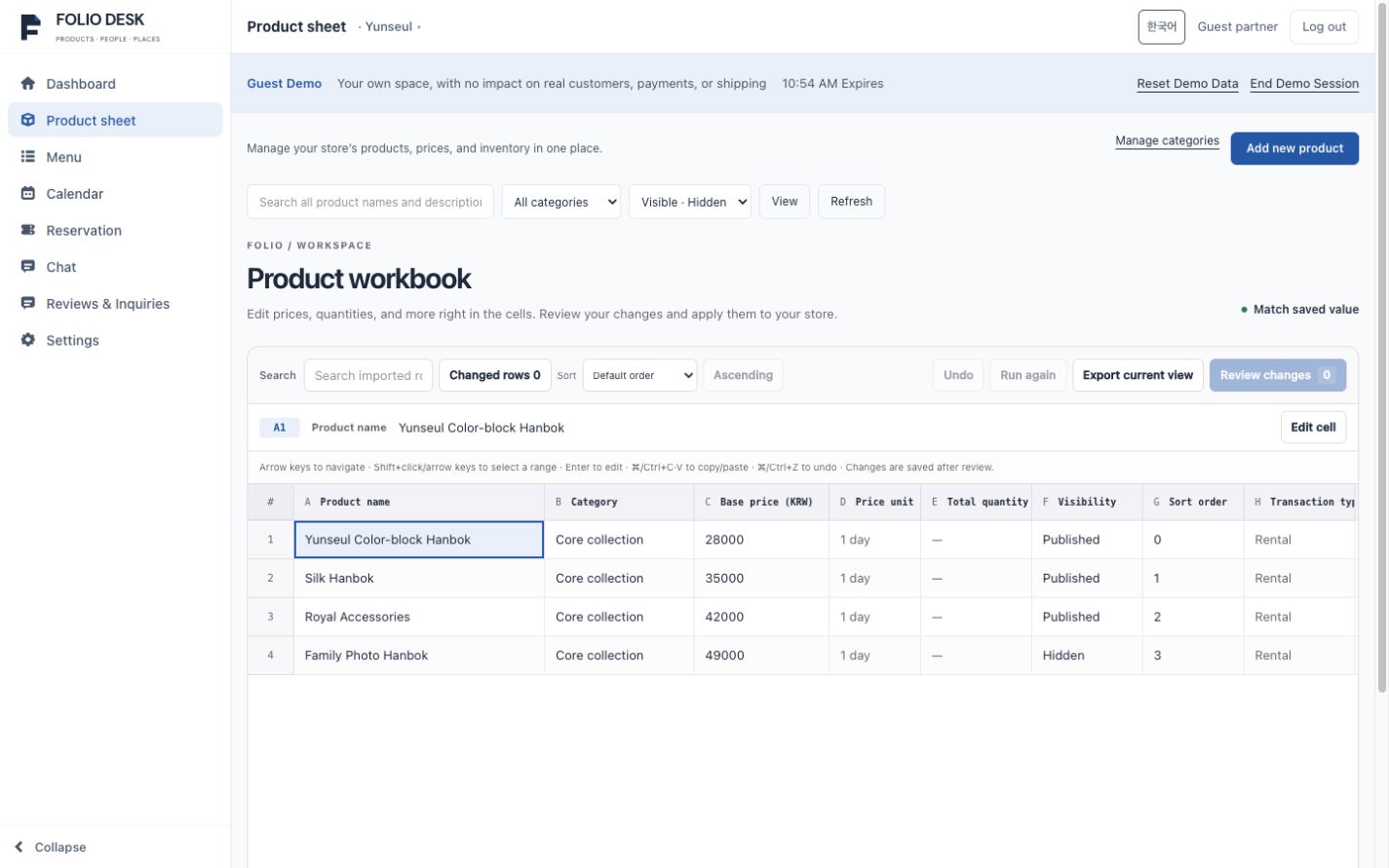
Task: Open the Reservation section
Action: pos(115,230)
